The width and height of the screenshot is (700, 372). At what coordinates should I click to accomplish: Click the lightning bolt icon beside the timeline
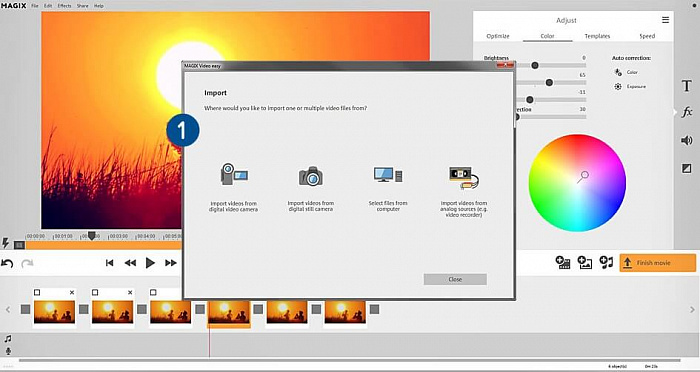tap(5, 243)
